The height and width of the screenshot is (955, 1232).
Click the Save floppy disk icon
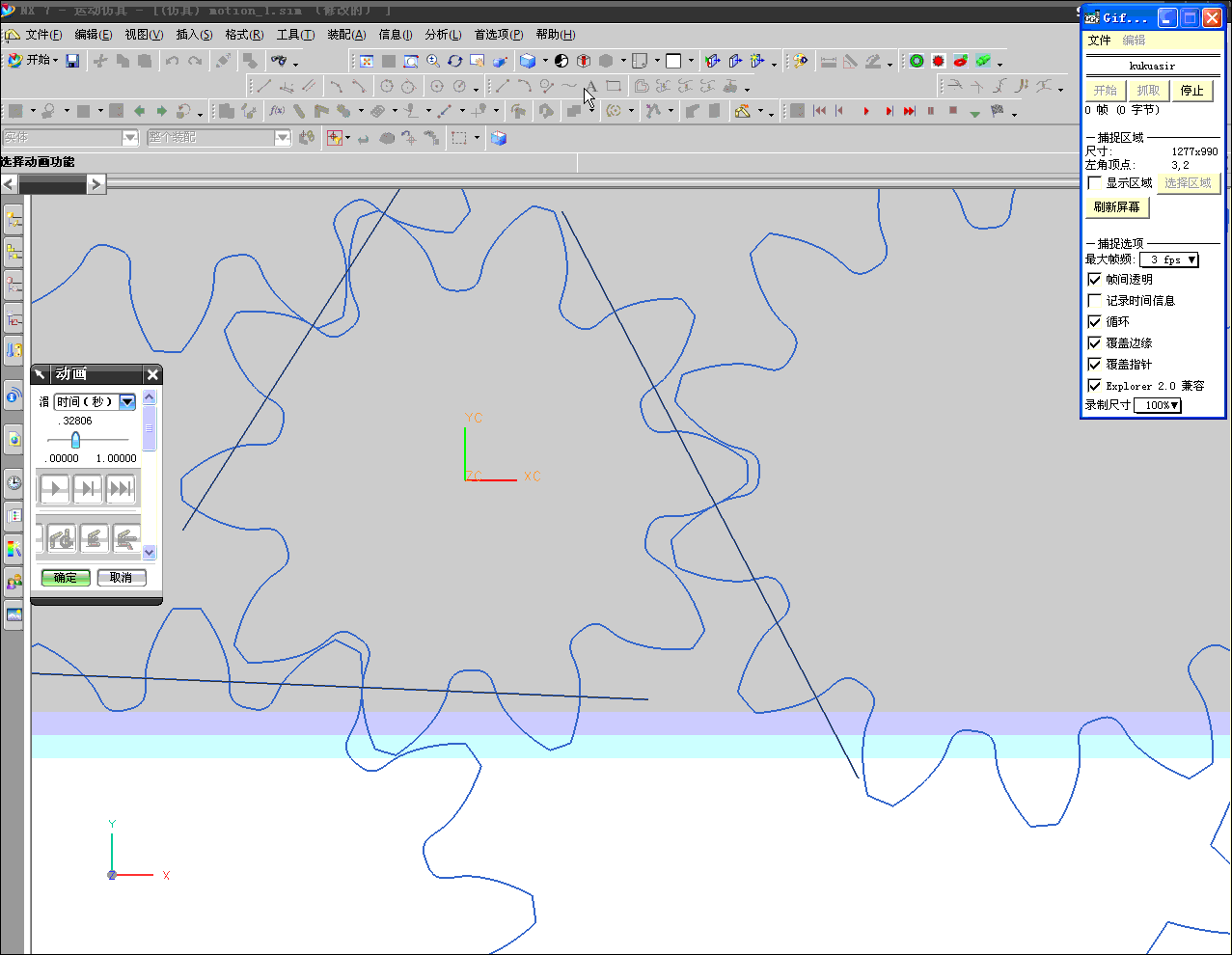point(72,61)
